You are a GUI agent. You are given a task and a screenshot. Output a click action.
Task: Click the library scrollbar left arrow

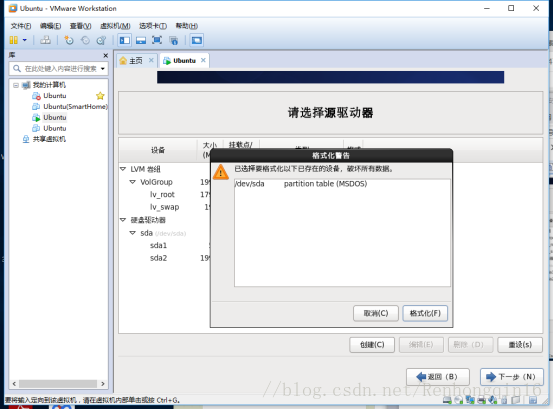14,384
